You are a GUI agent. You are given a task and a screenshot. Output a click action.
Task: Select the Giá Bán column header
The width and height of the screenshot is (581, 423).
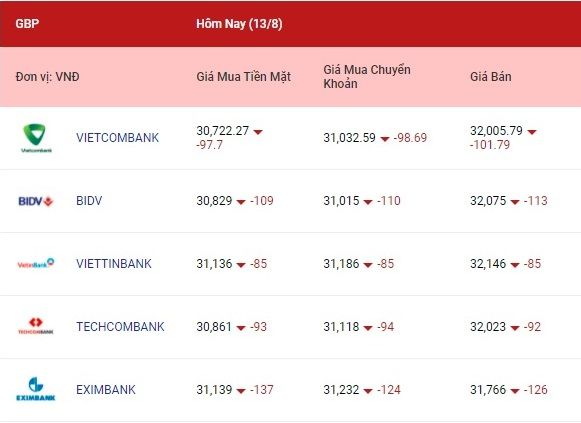click(491, 77)
